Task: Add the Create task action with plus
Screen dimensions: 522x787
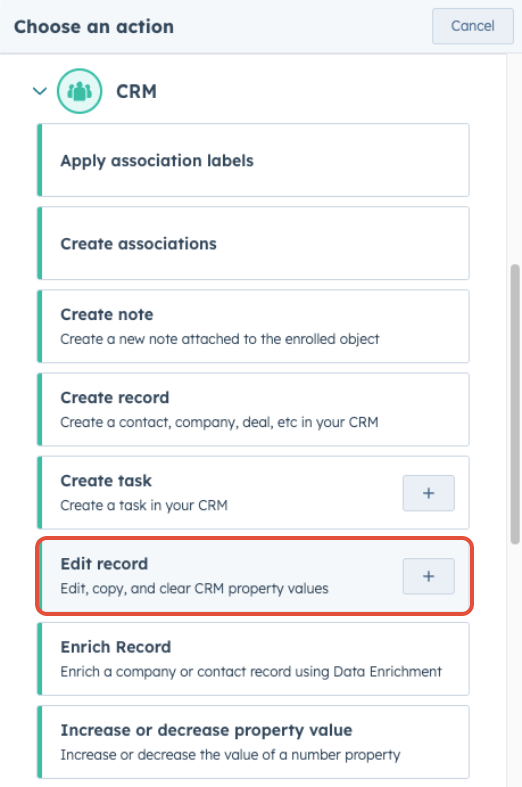Action: 429,493
